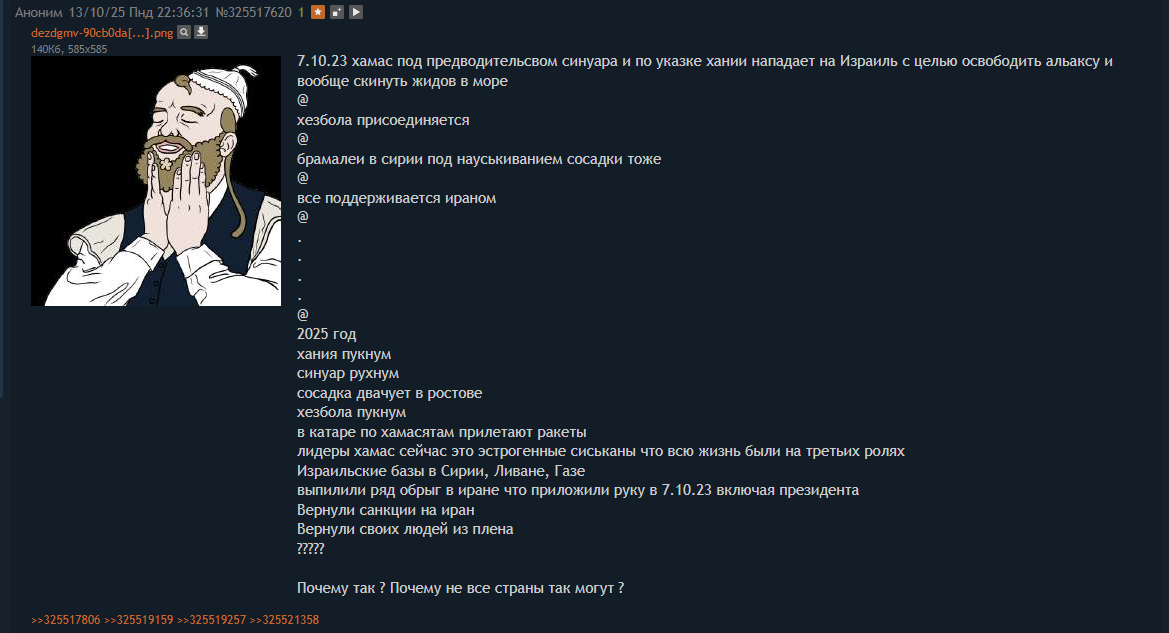The width and height of the screenshot is (1169, 633).
Task: Click post number №325517620
Action: [x=253, y=13]
